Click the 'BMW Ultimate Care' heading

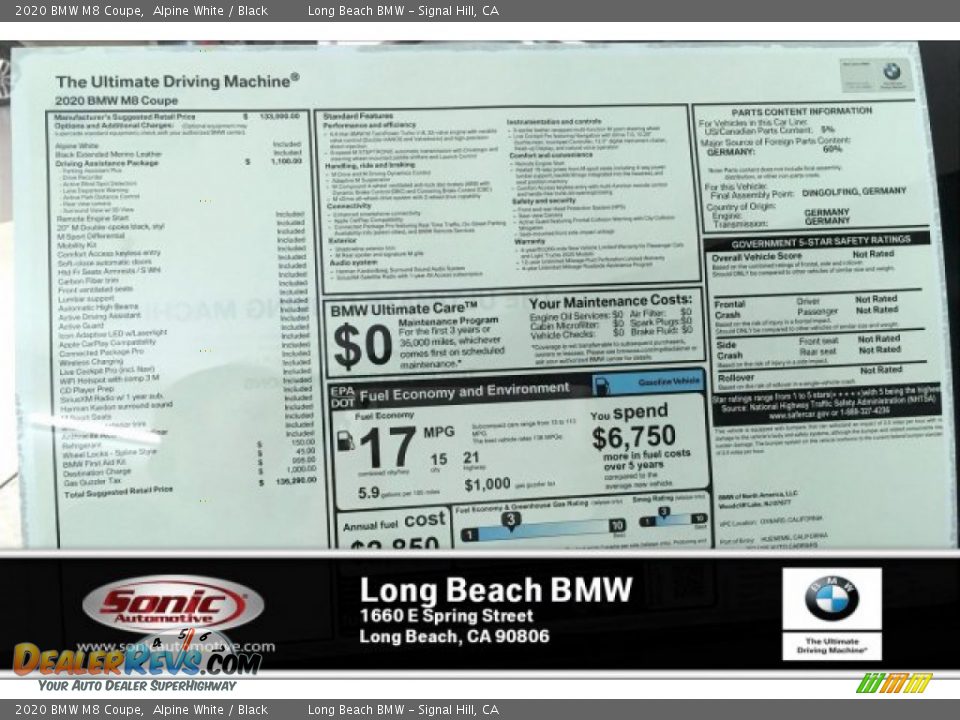coord(404,309)
